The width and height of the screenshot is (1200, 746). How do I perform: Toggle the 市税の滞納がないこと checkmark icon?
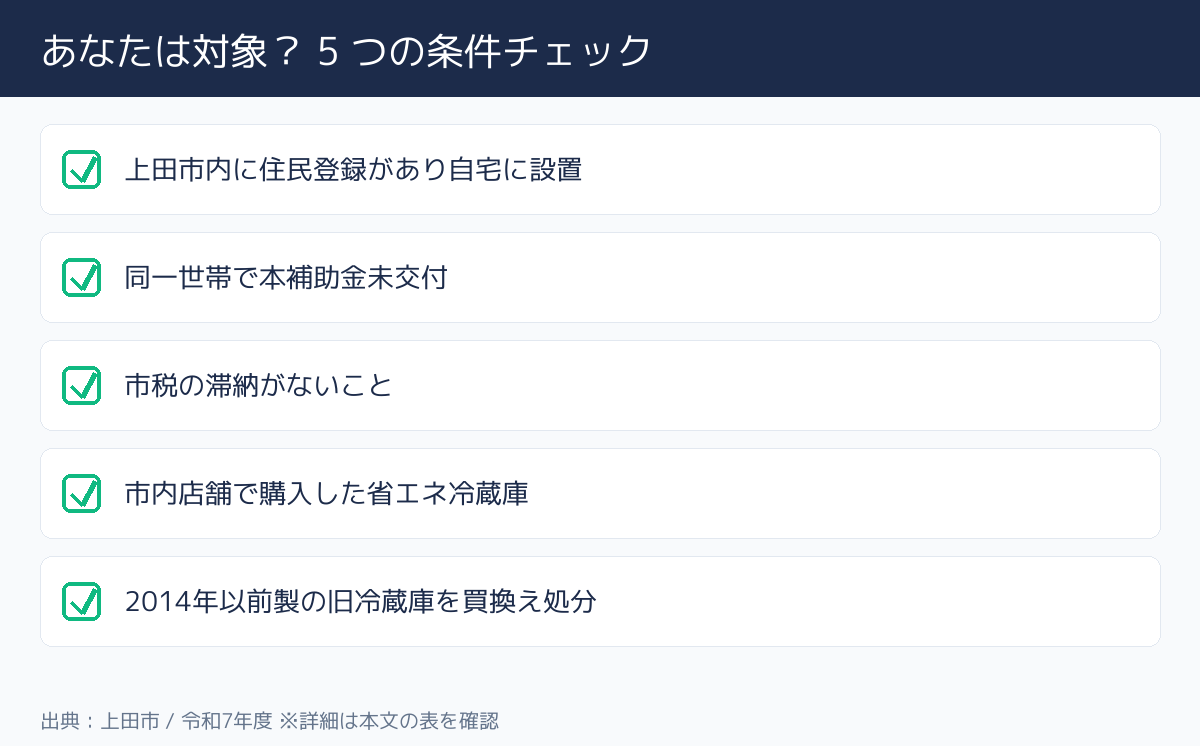pyautogui.click(x=81, y=386)
